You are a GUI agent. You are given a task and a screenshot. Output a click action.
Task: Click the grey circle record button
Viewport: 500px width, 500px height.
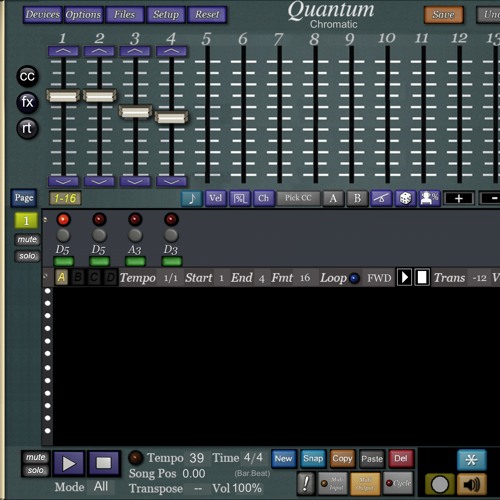coord(440,484)
